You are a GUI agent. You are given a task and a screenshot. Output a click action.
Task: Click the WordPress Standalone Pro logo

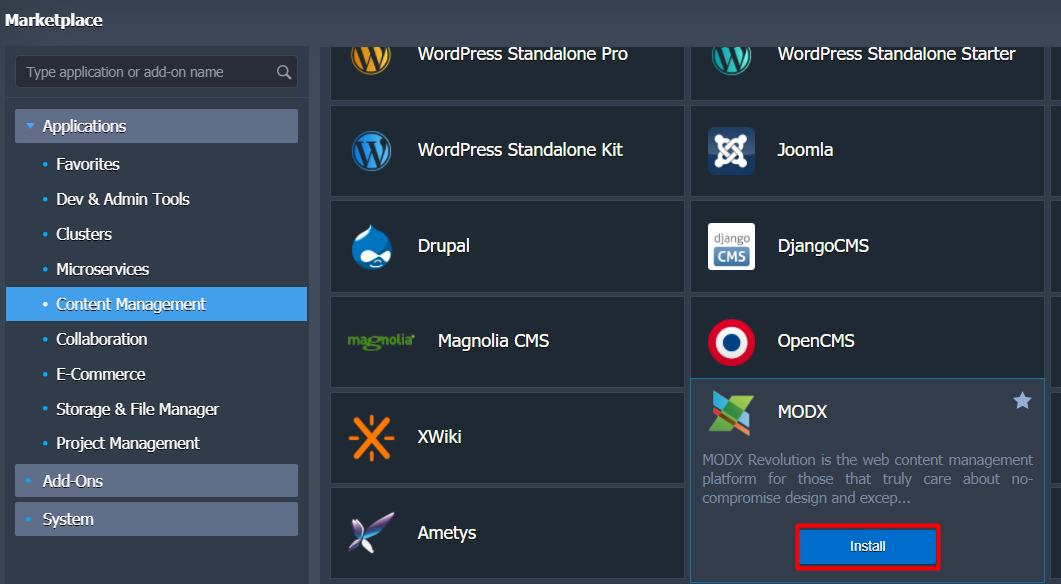tap(371, 59)
